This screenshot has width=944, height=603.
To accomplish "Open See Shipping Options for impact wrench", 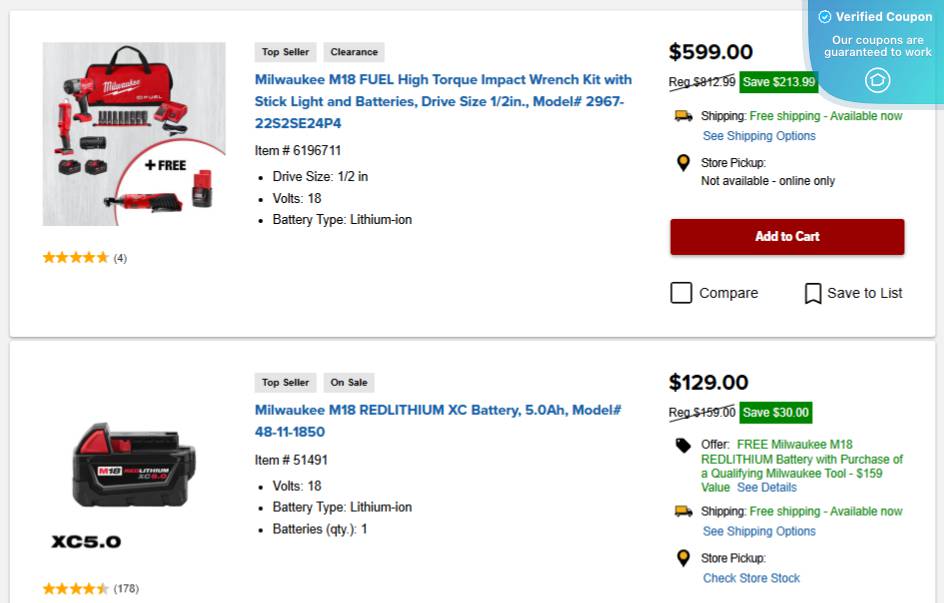I will (759, 136).
